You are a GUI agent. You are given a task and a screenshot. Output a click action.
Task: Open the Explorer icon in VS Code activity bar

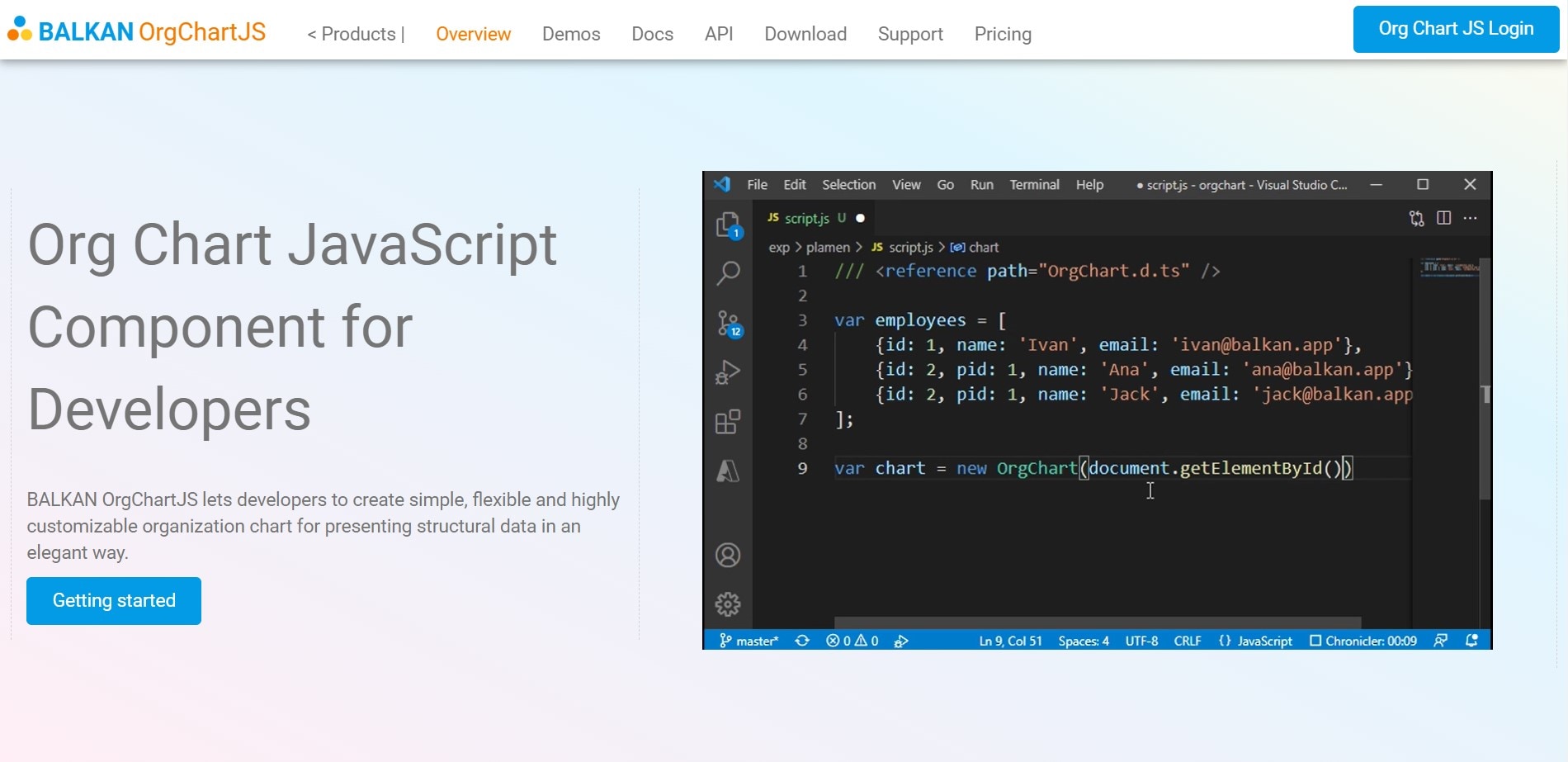(x=728, y=225)
